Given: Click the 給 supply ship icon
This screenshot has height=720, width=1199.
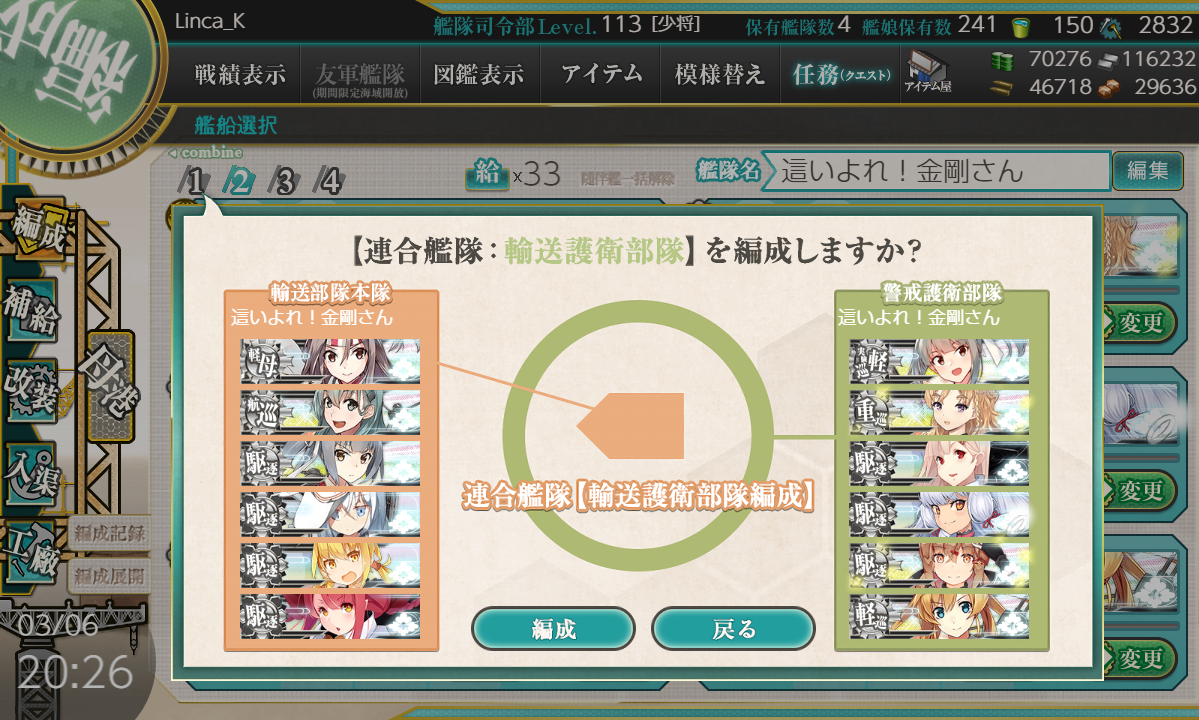Looking at the screenshot, I should pyautogui.click(x=487, y=174).
